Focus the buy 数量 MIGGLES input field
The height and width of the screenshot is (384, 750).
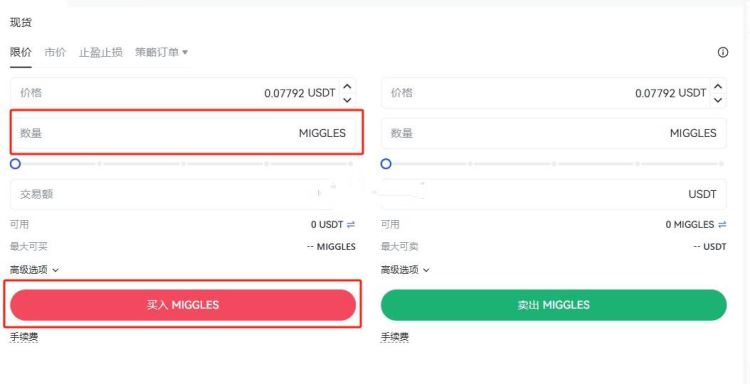click(183, 133)
